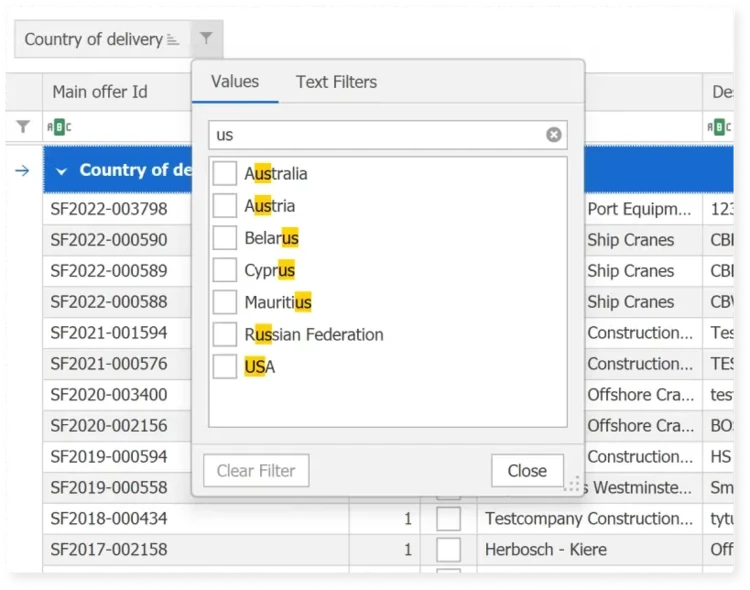Click the Country of delivery group panel chip
The width and height of the screenshot is (750, 590).
(93, 40)
